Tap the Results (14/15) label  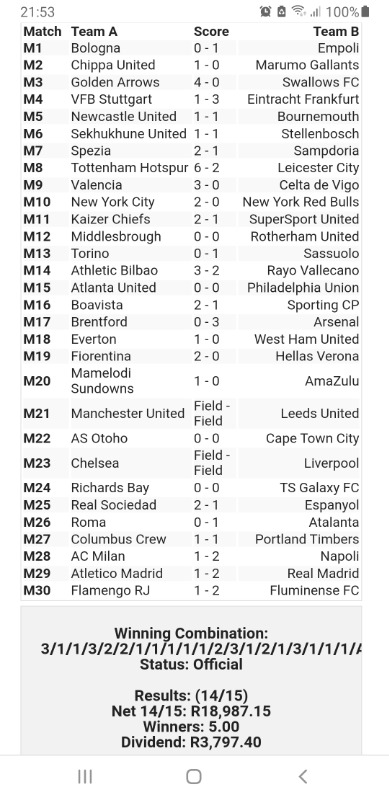[x=191, y=695]
